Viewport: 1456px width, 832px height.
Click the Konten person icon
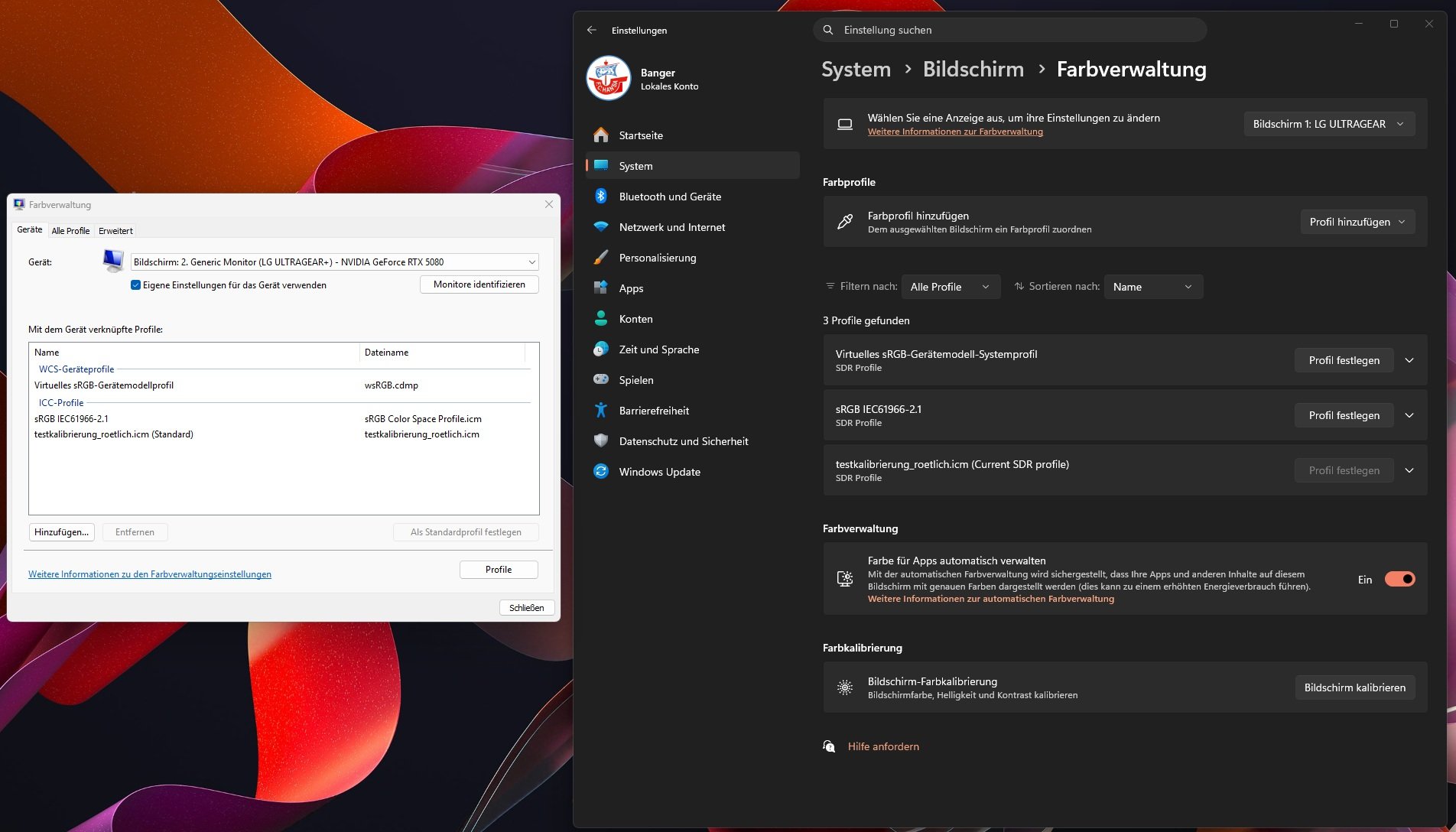pyautogui.click(x=601, y=319)
